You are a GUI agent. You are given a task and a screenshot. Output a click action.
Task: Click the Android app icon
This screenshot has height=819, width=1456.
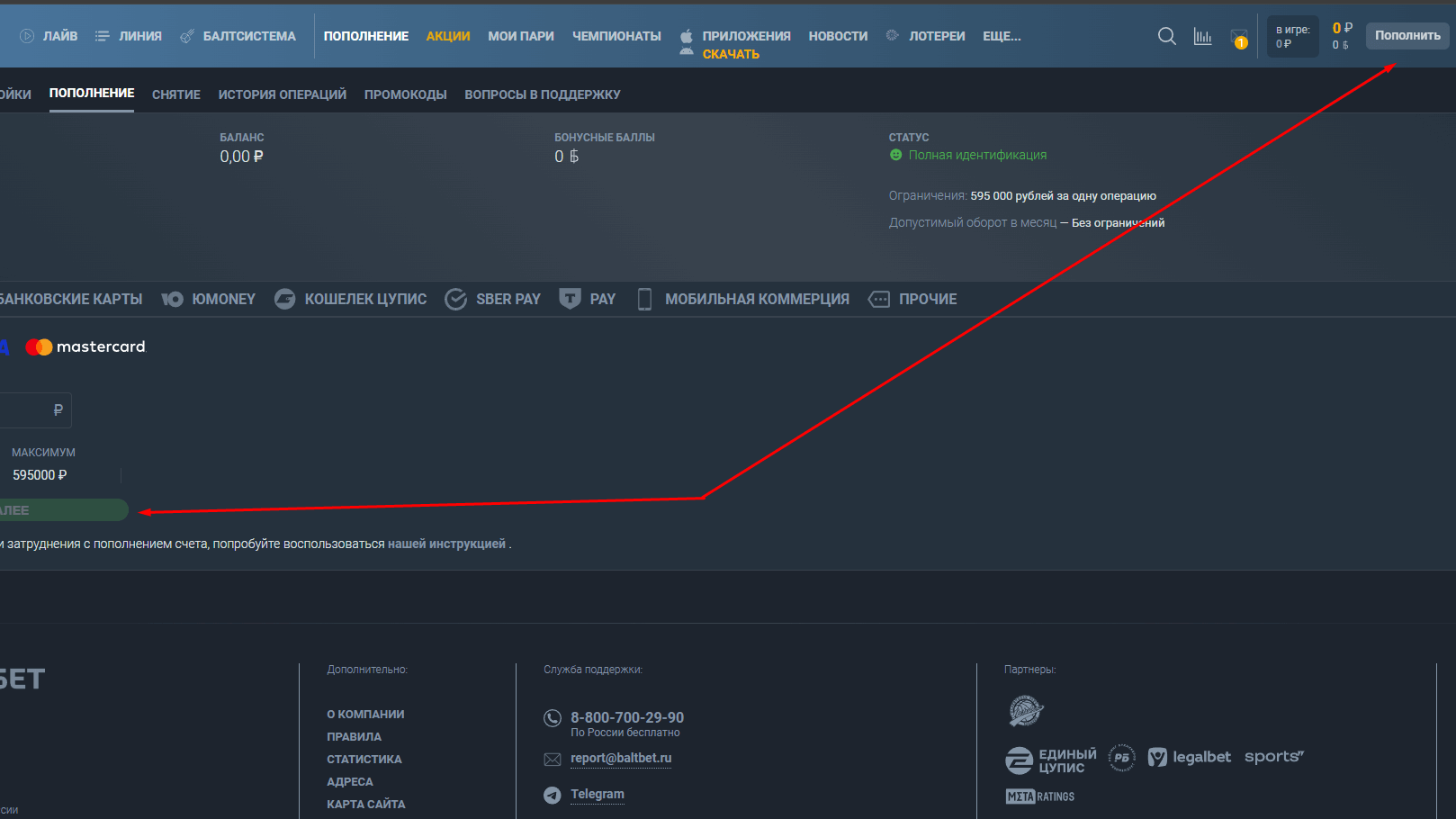point(687,52)
